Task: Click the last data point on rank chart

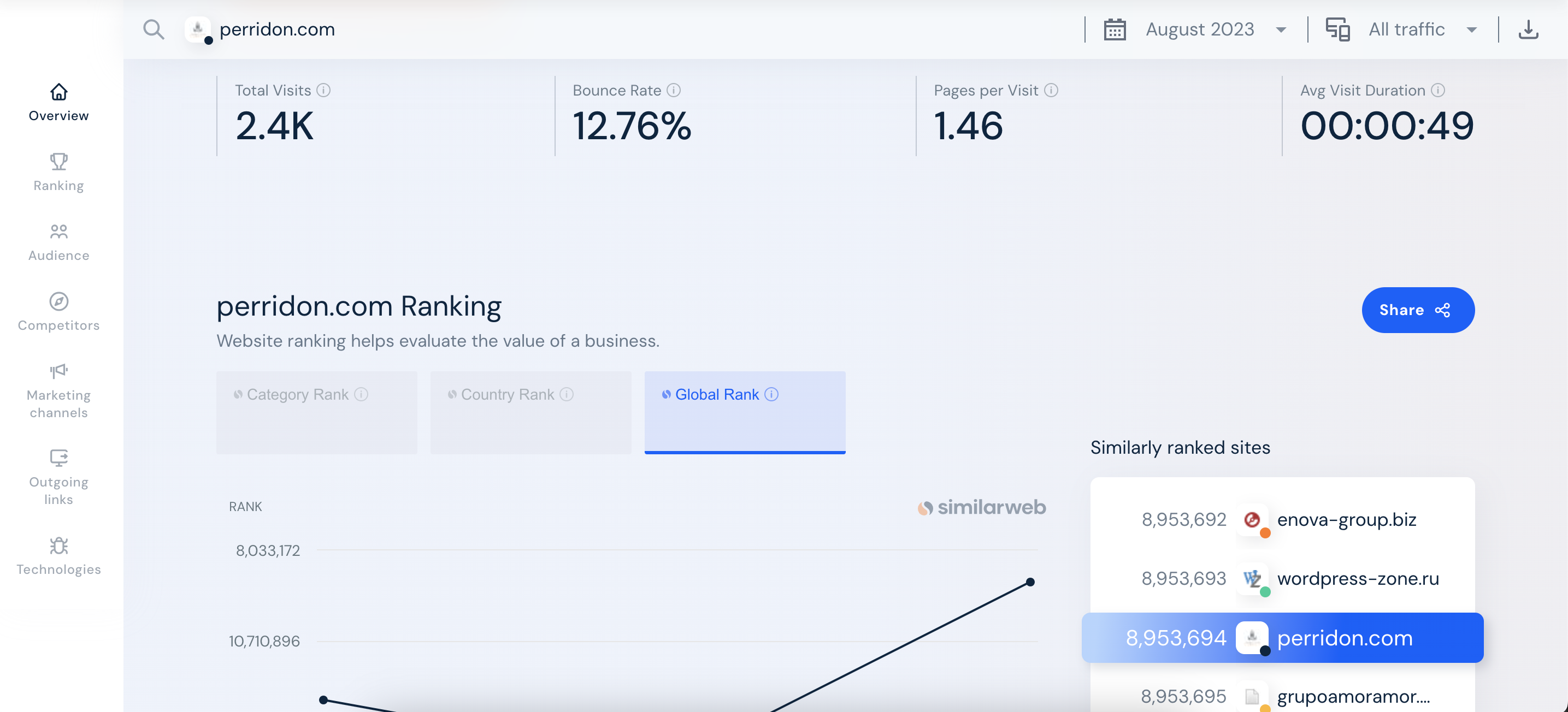Action: pyautogui.click(x=1030, y=583)
